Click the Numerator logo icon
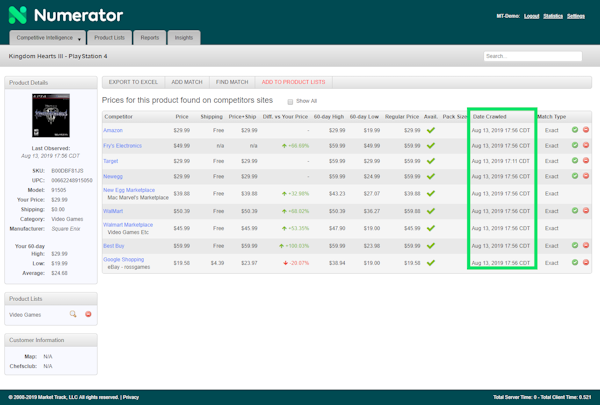Viewport: 600px width, 405px height. 18,16
